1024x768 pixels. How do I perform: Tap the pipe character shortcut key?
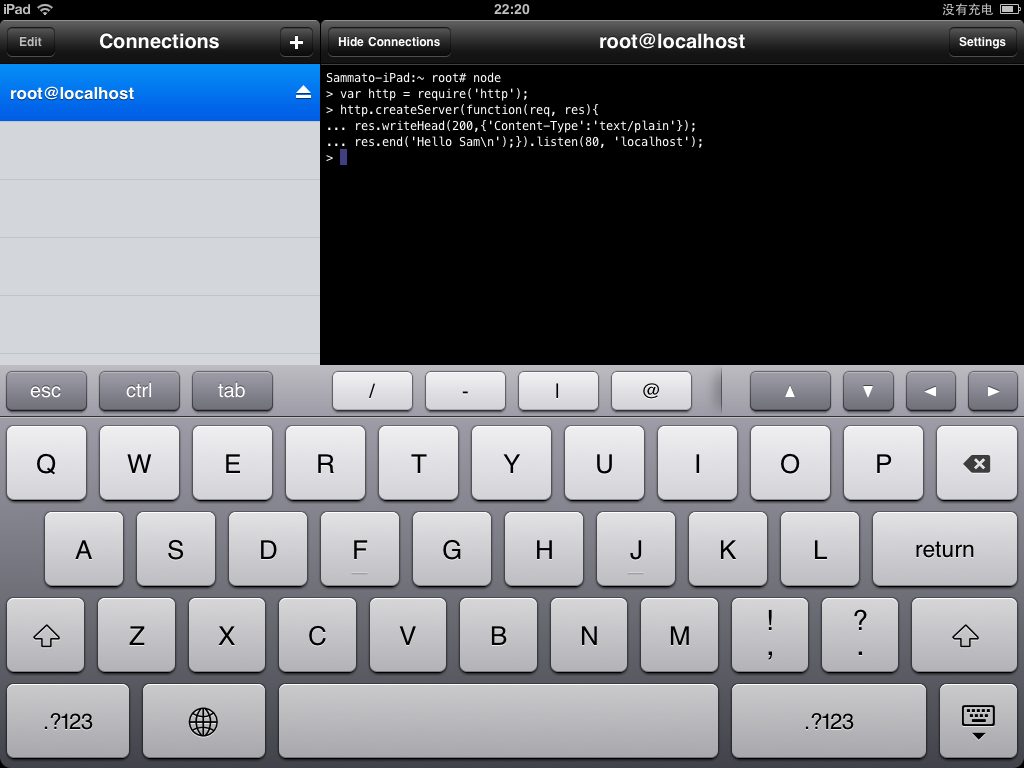[558, 391]
